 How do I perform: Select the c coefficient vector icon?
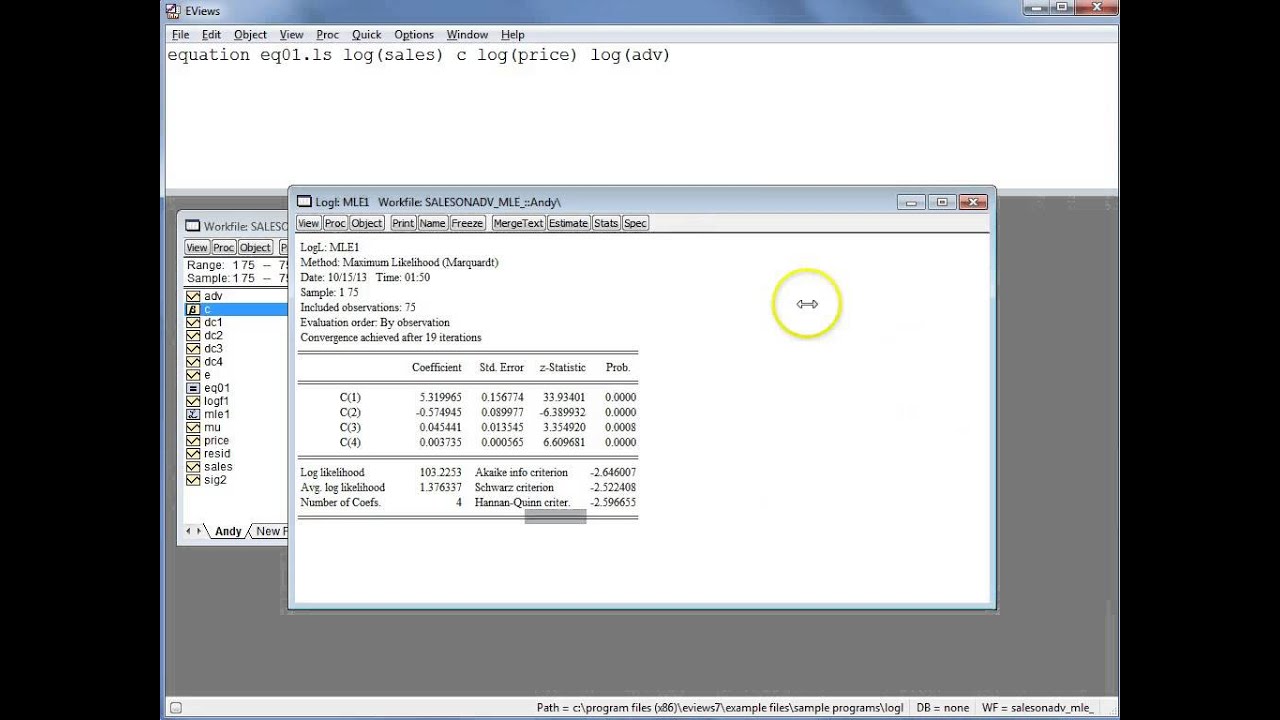[193, 310]
